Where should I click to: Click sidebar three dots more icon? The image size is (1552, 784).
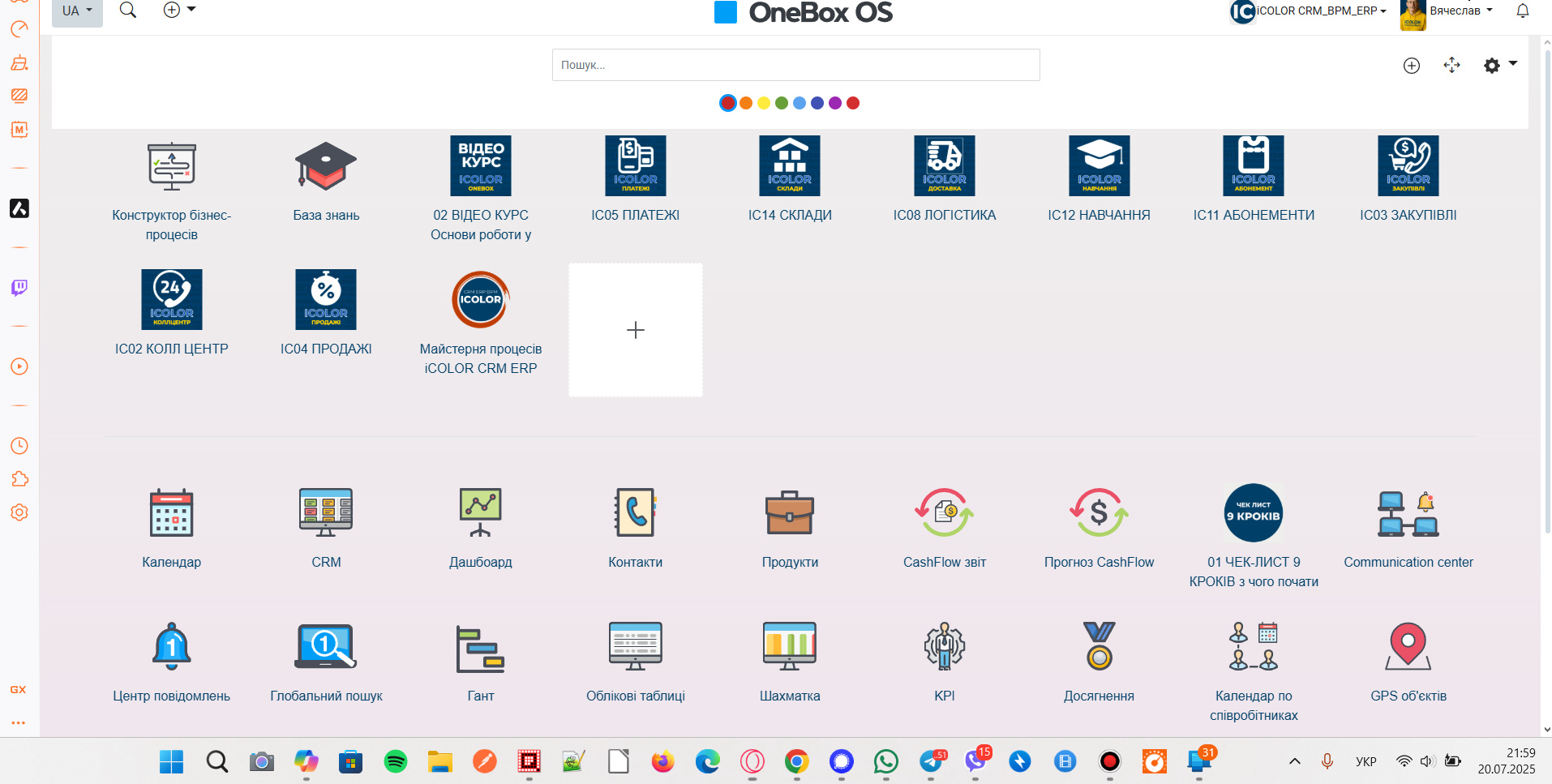[19, 722]
